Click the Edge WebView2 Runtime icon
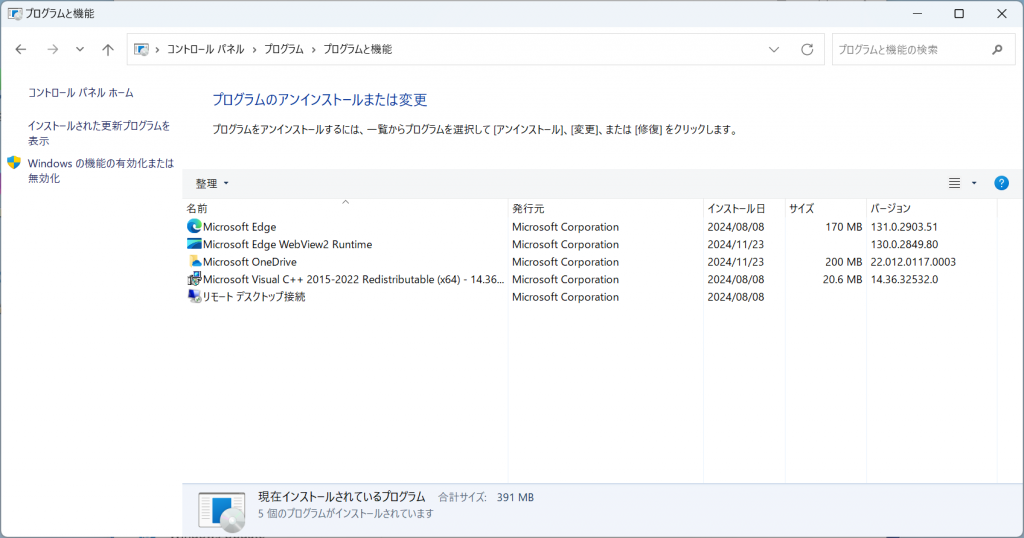1024x538 pixels. tap(194, 244)
